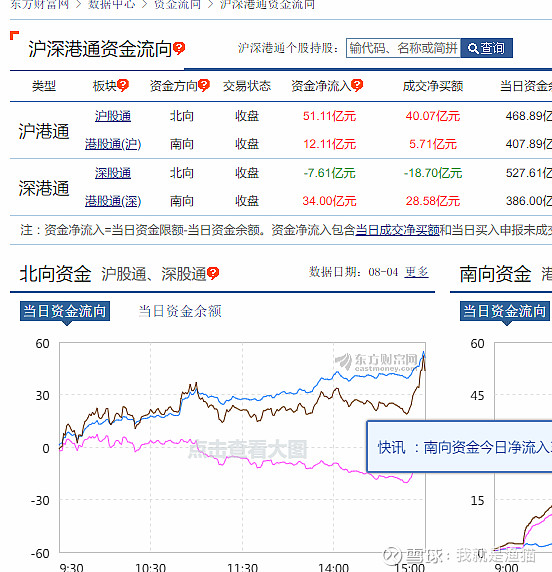Click 51.11亿元 net inflow value

tap(329, 116)
